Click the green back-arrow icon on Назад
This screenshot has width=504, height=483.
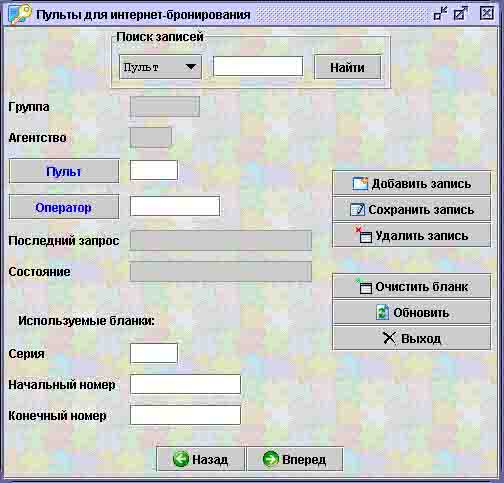[x=181, y=459]
